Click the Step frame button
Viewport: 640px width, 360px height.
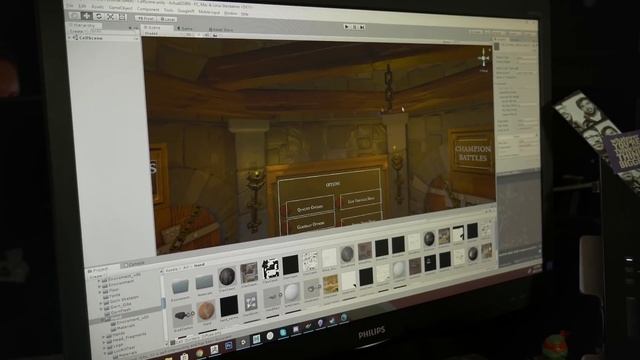[x=362, y=27]
